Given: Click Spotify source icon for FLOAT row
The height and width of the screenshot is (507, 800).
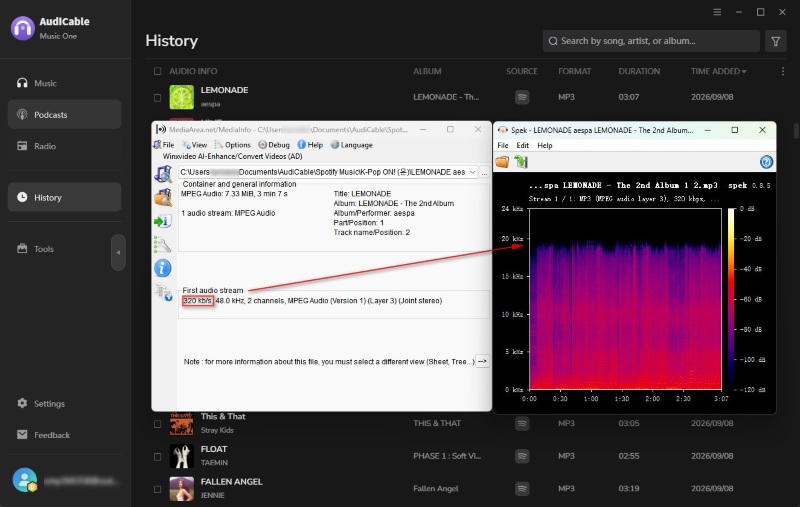Looking at the screenshot, I should pyautogui.click(x=521, y=456).
